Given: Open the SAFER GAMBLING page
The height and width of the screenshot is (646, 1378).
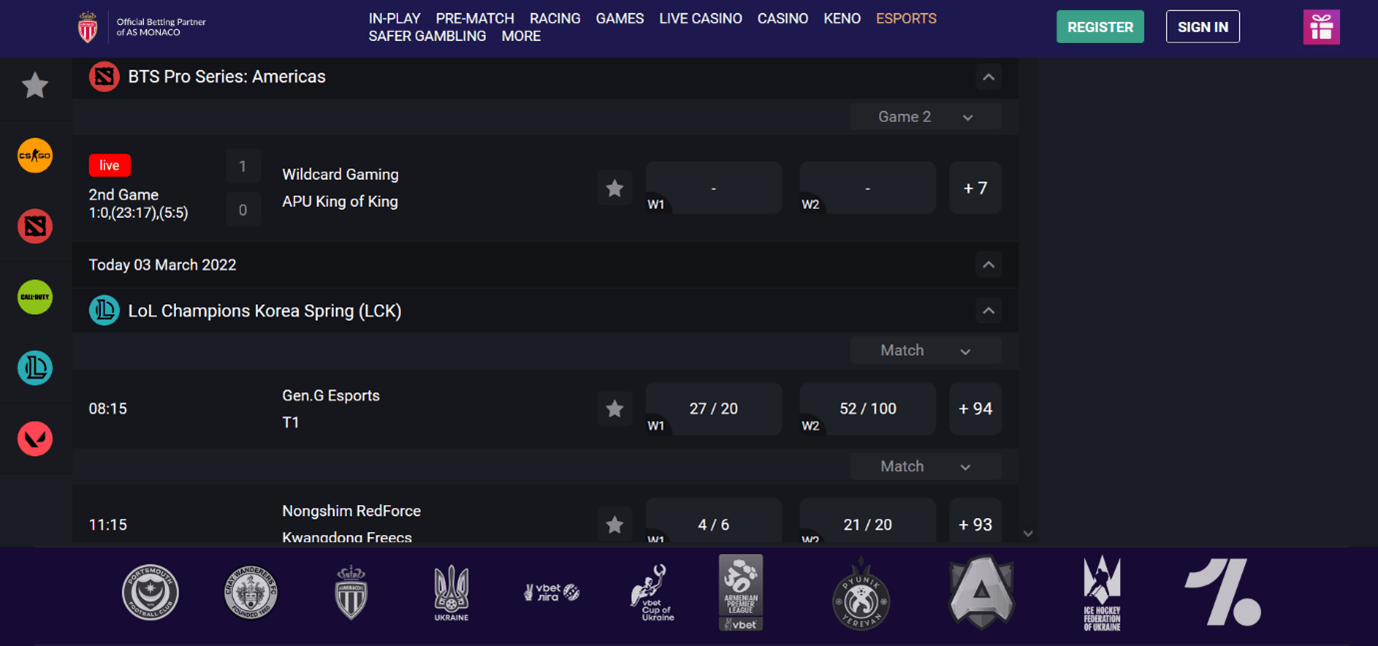Looking at the screenshot, I should pos(427,36).
